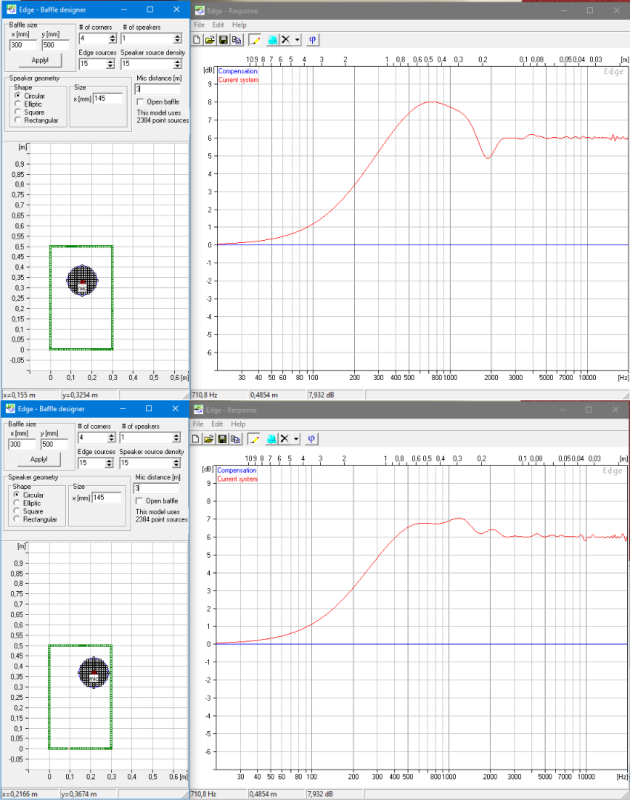Open Help menu in lower Response window

(238, 423)
